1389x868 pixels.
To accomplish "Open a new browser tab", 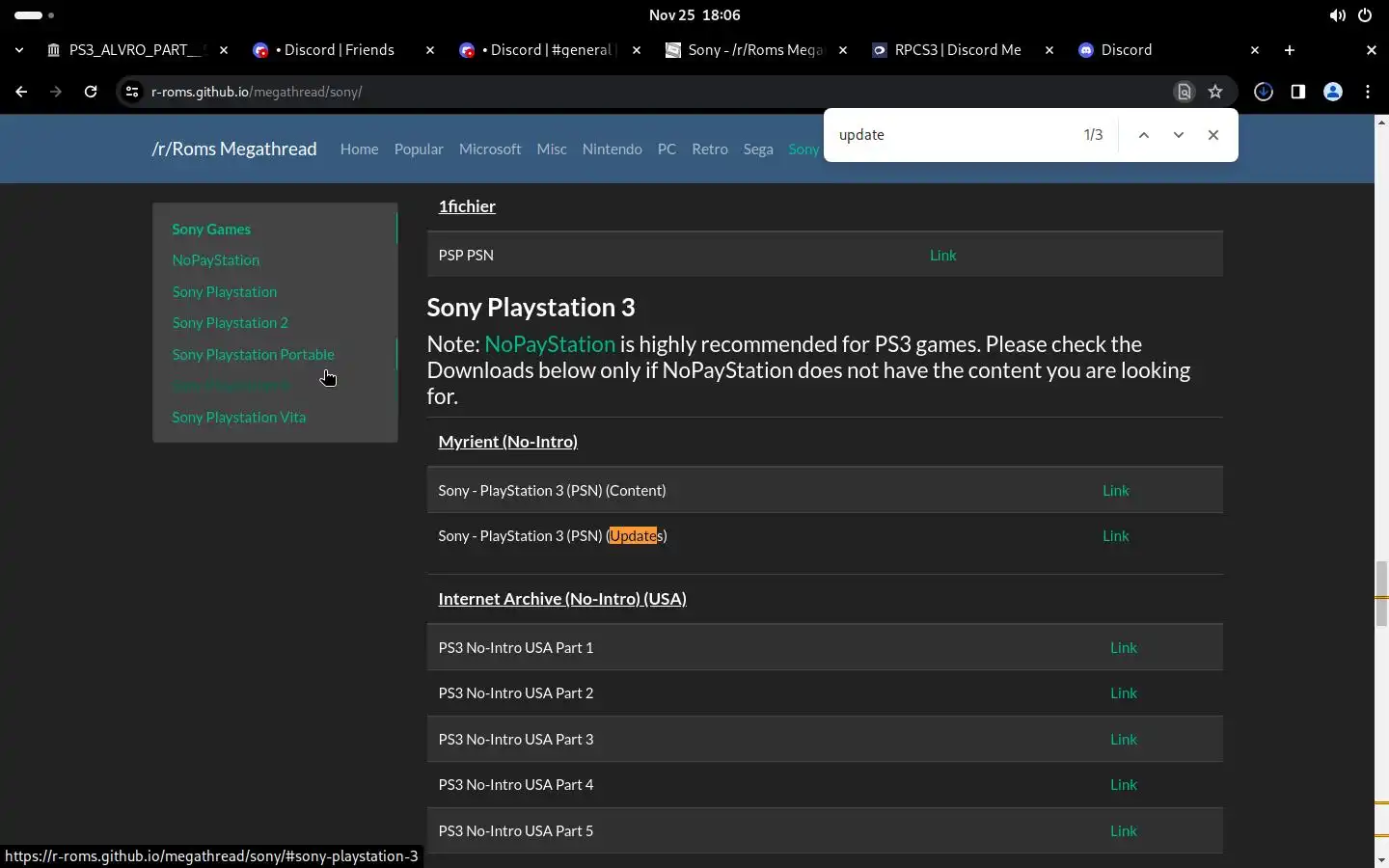I will [x=1290, y=50].
